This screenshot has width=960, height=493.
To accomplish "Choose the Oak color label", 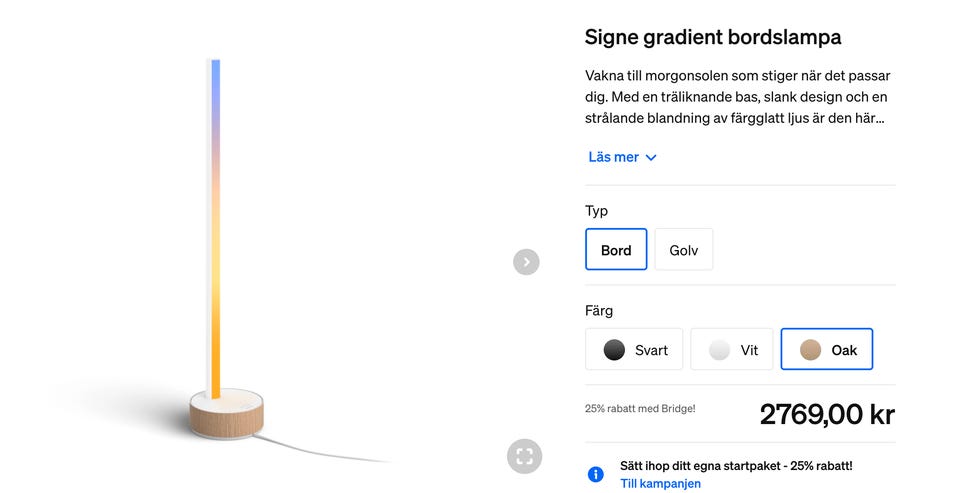I will (x=844, y=350).
